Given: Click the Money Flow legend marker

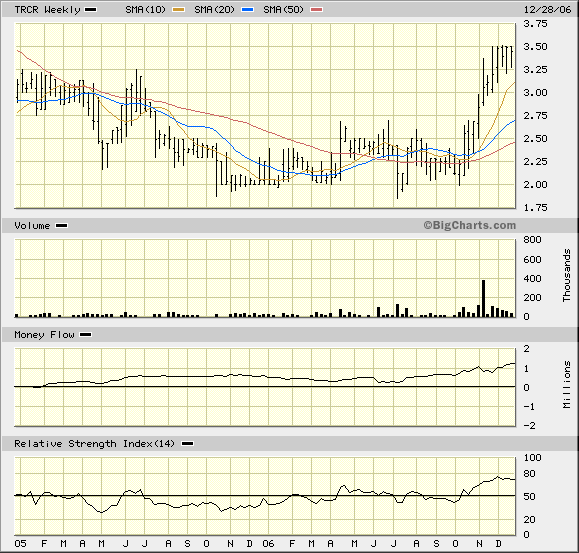Looking at the screenshot, I should click(x=86, y=334).
